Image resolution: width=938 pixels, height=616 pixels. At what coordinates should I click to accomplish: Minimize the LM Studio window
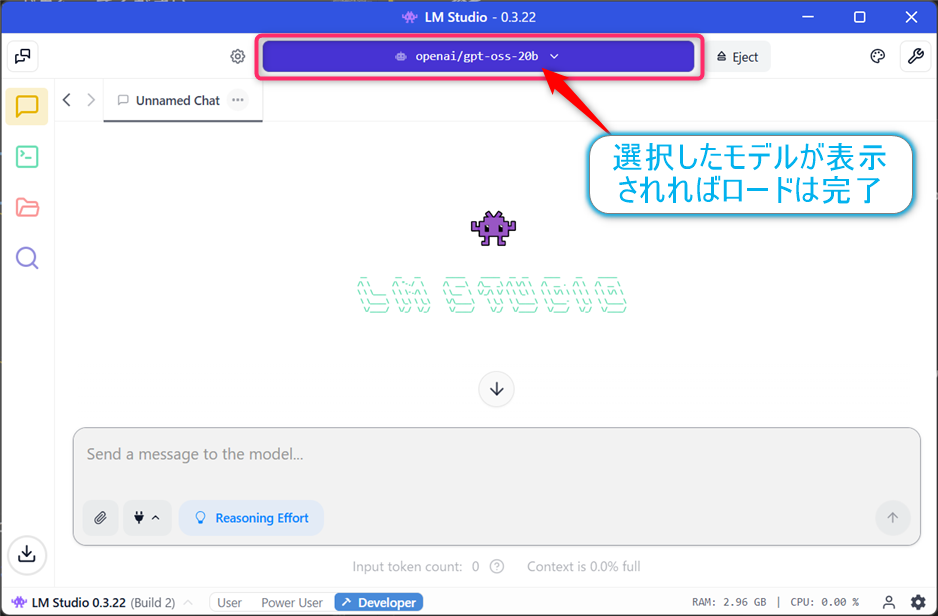tap(808, 17)
